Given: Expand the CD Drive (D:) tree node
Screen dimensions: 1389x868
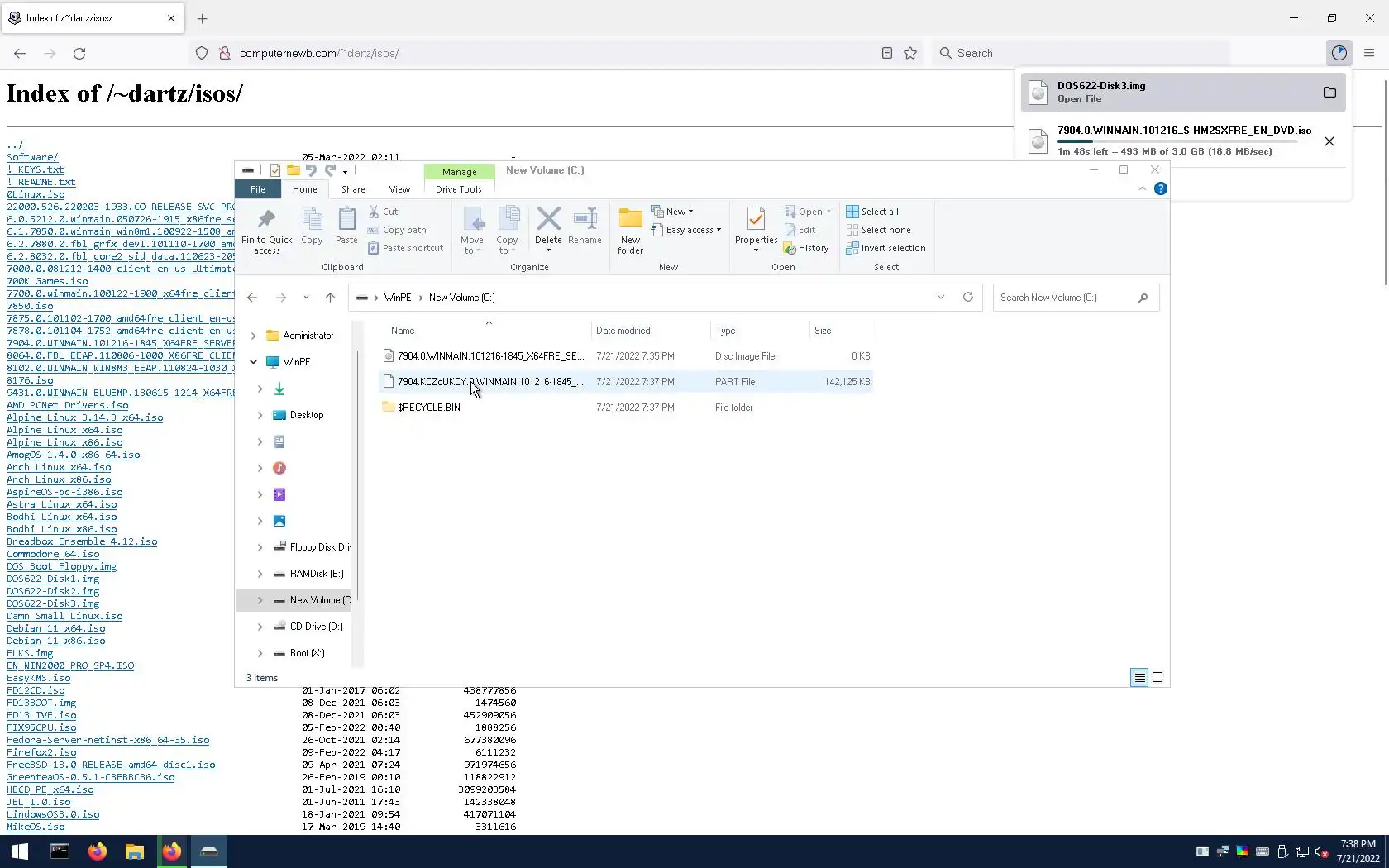Looking at the screenshot, I should pyautogui.click(x=260, y=627).
